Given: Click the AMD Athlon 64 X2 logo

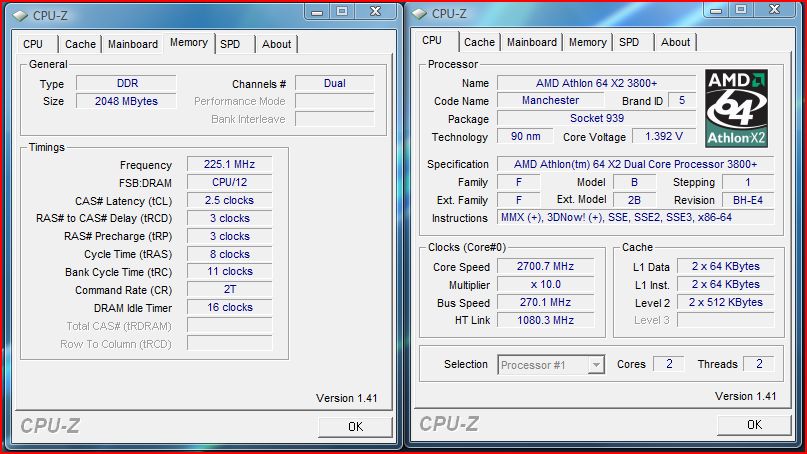Looking at the screenshot, I should click(x=736, y=109).
